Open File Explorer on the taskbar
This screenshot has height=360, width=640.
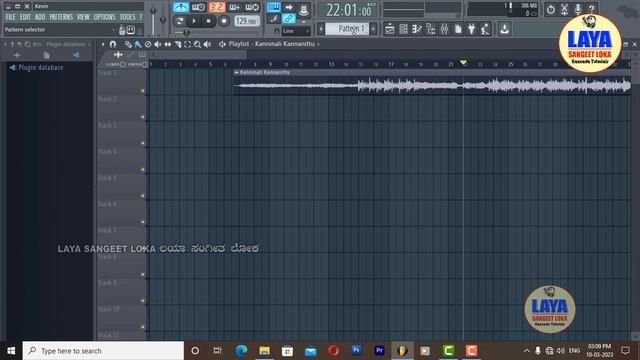[x=264, y=351]
